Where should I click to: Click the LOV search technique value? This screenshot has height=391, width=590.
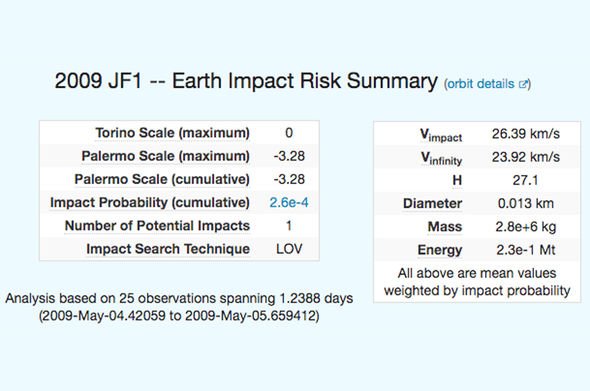click(289, 249)
